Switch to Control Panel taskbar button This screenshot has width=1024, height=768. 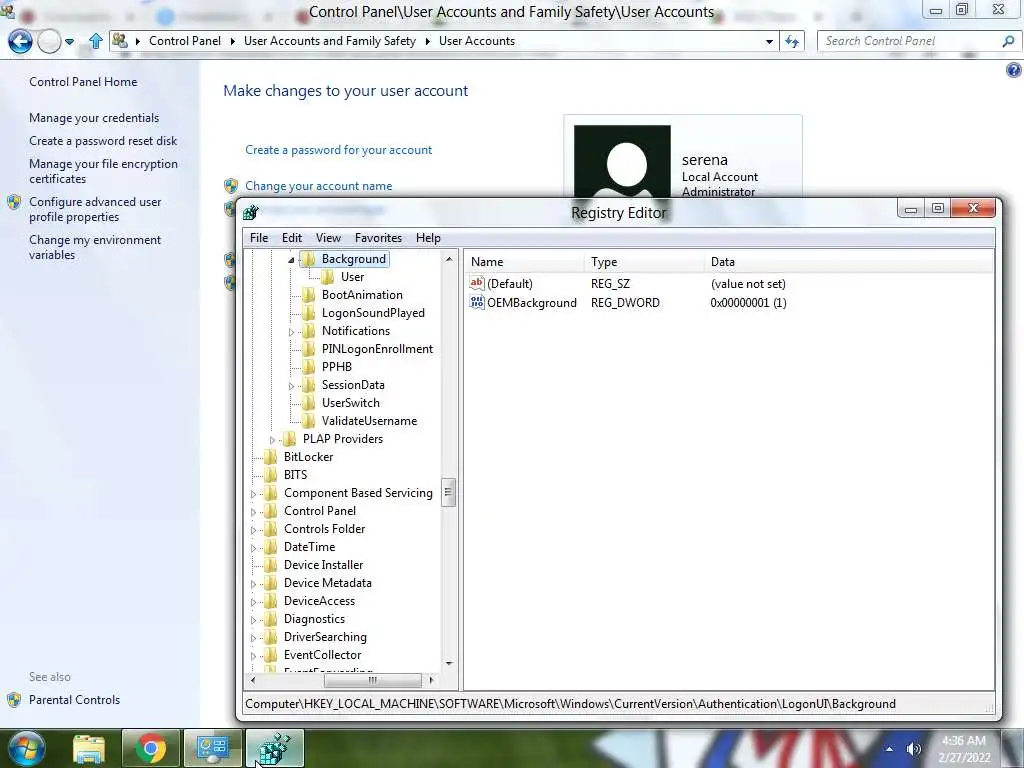212,748
